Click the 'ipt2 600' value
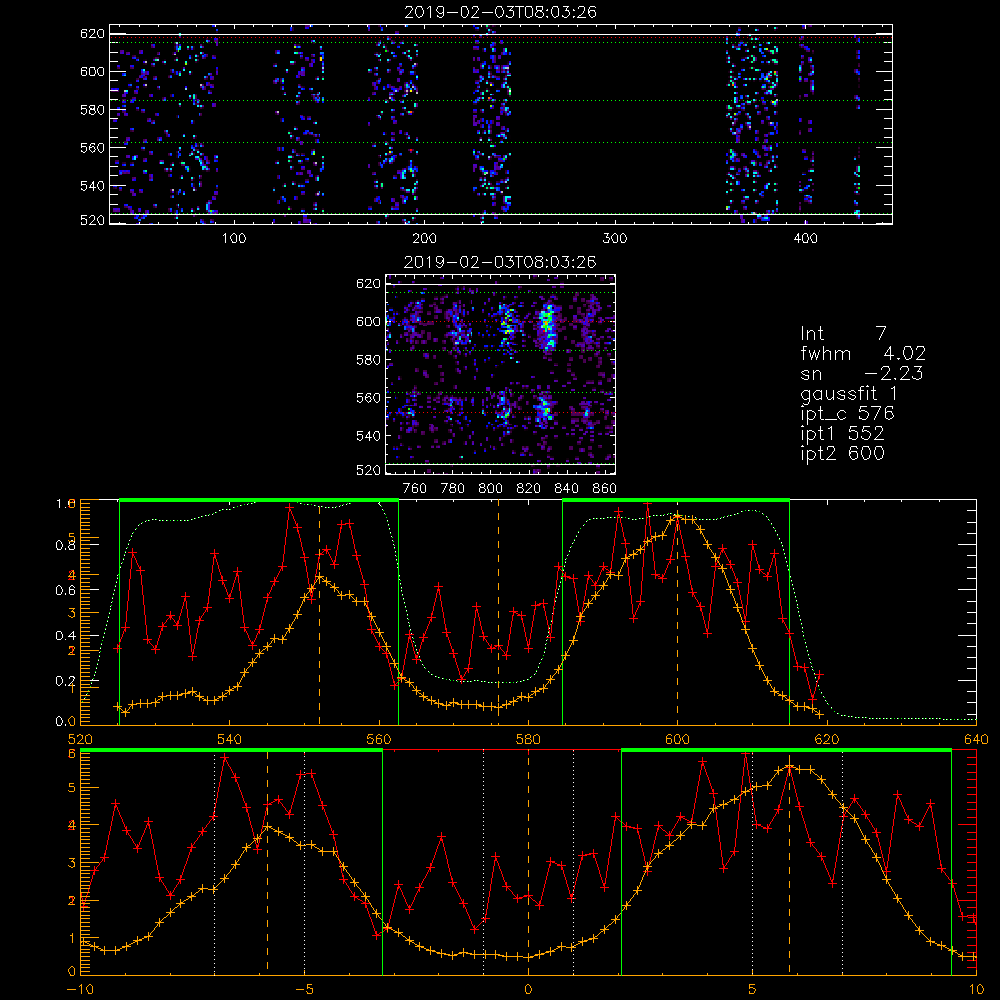Image resolution: width=1000 pixels, height=1000 pixels. coord(842,453)
